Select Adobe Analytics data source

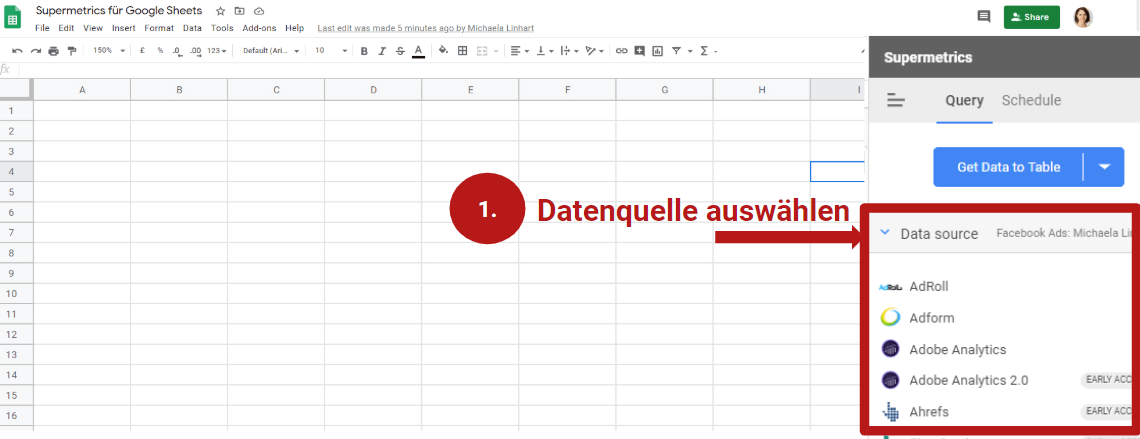[x=957, y=349]
